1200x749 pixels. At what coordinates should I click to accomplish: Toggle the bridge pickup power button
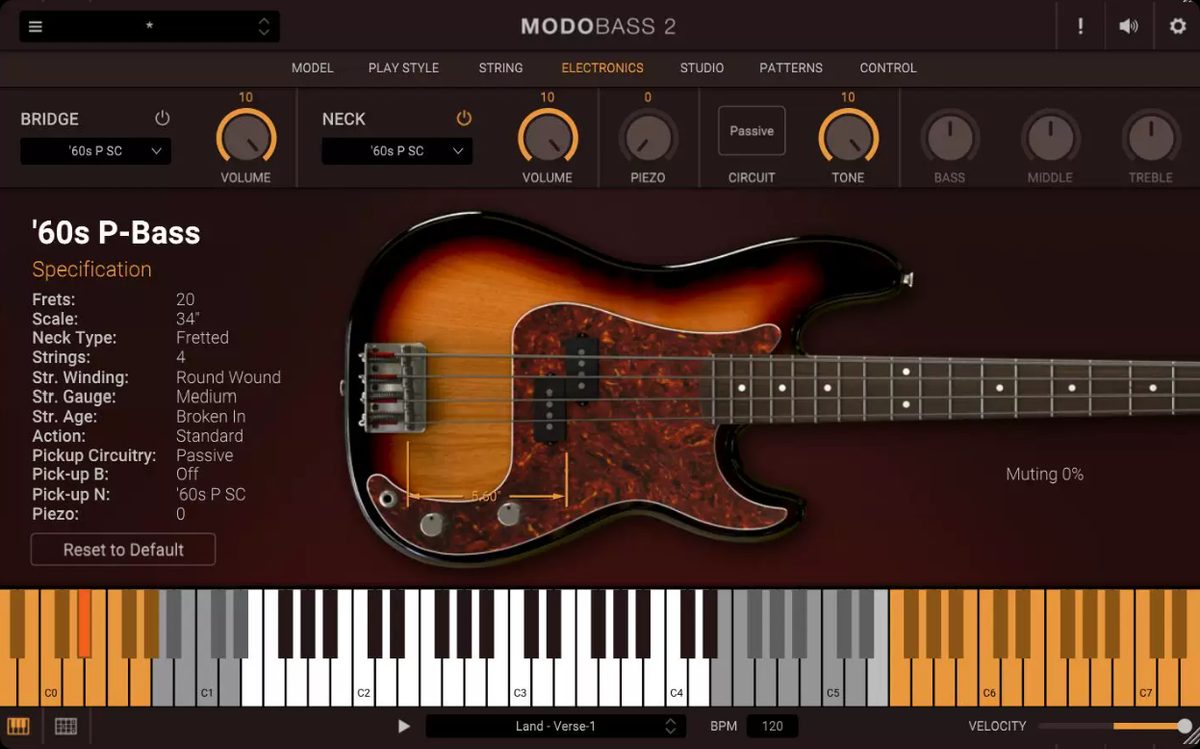click(162, 118)
